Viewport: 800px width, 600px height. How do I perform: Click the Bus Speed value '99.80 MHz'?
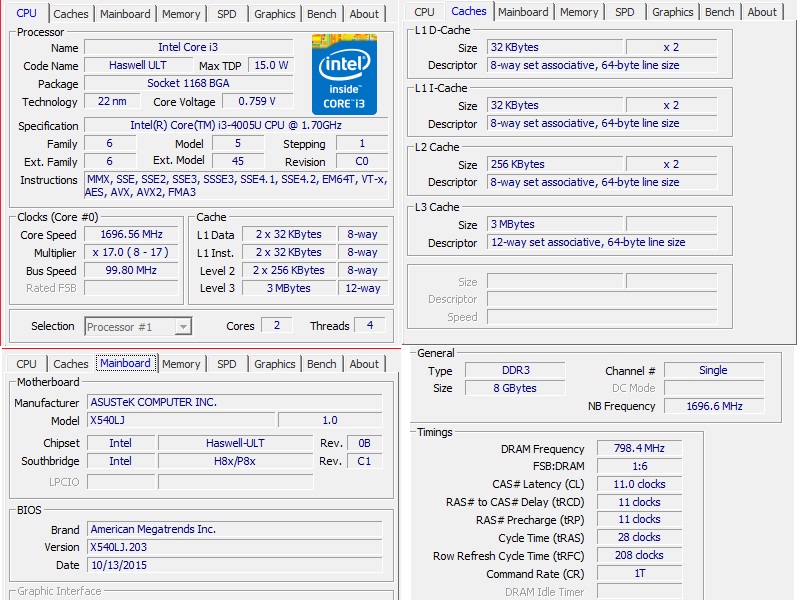[131, 270]
